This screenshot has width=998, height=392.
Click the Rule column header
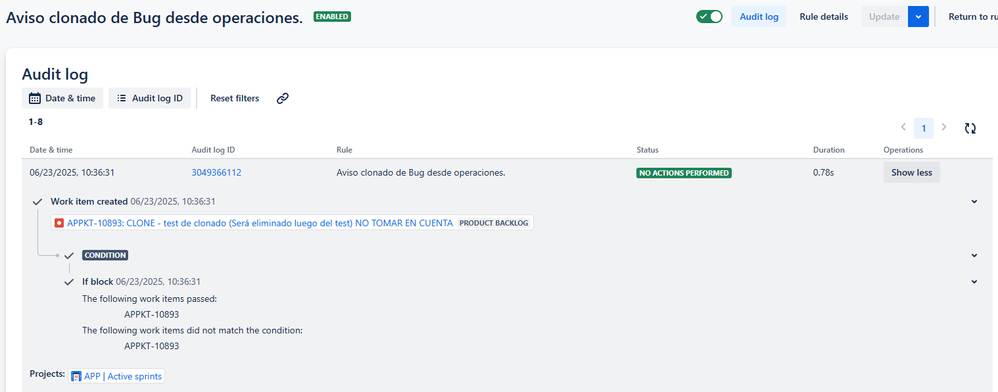[344, 150]
